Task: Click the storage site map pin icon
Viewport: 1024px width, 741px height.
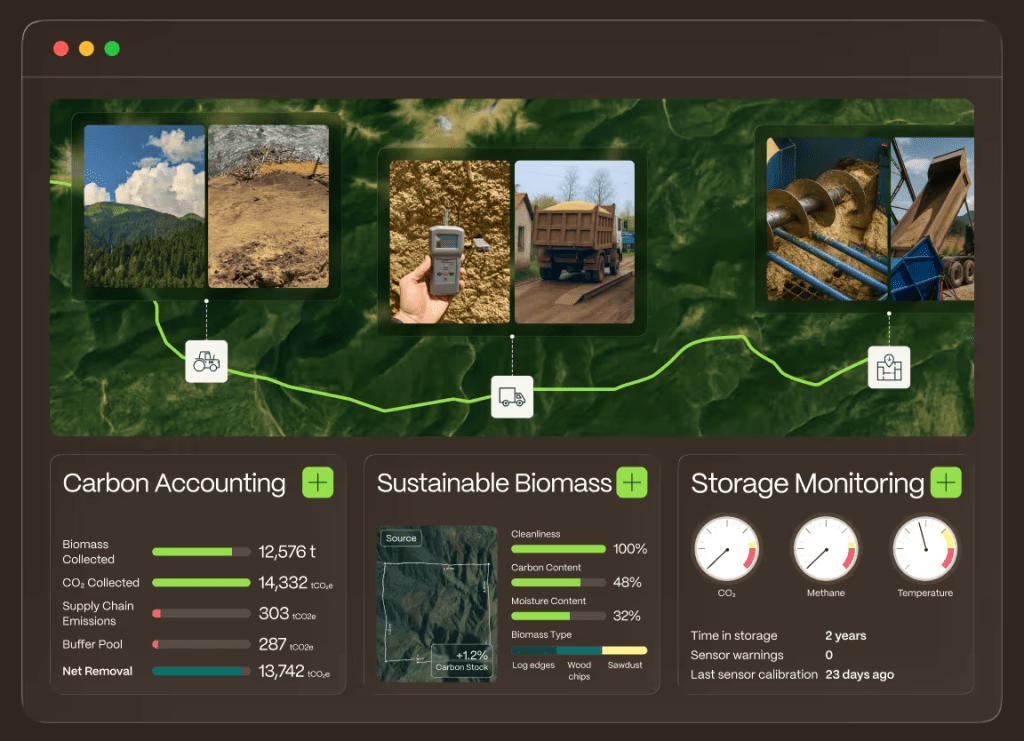Action: pos(888,367)
